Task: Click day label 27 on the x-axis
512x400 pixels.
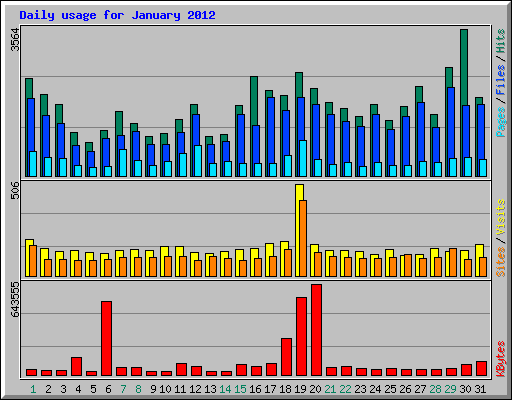Action: coord(420,389)
